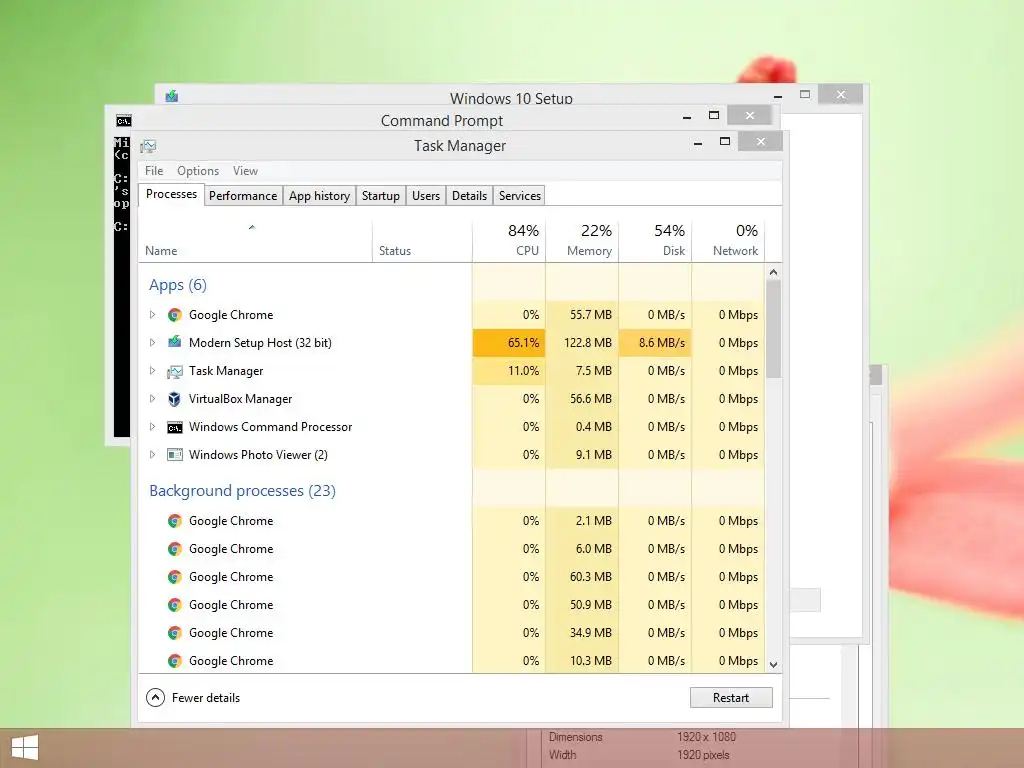The image size is (1024, 768).
Task: Click the Fewer details circle arrow icon
Action: [x=155, y=697]
